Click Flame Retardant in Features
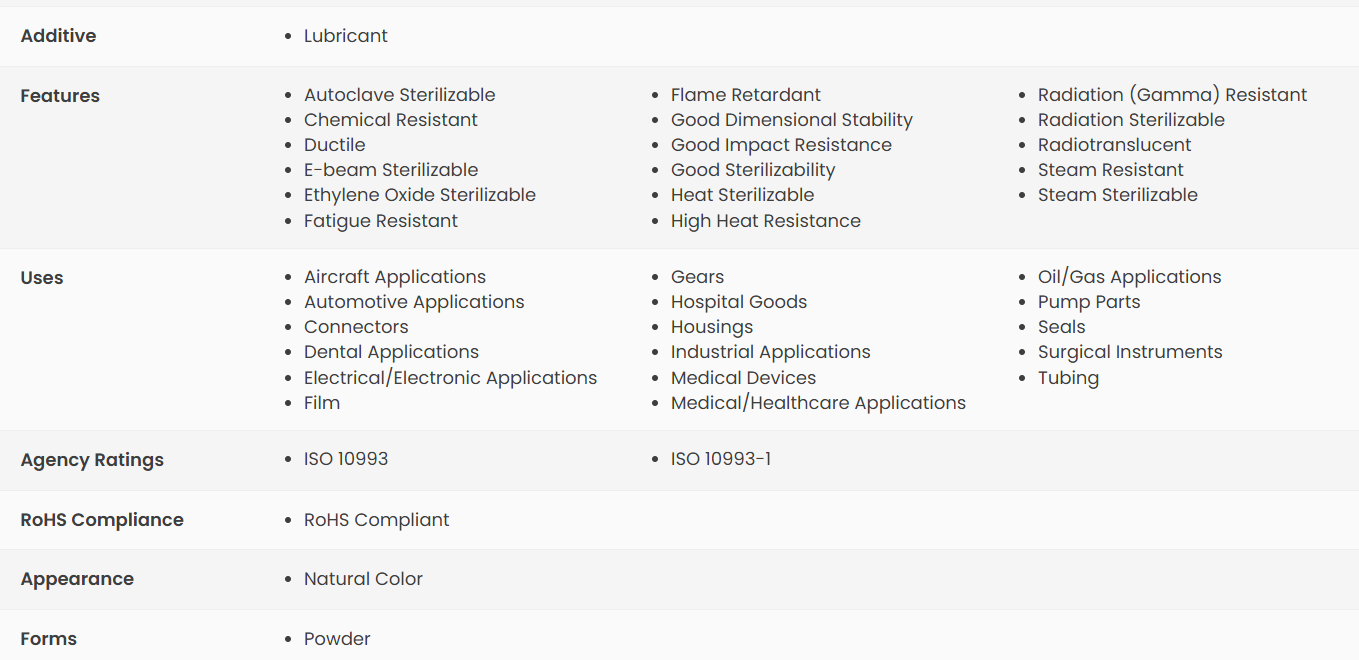The height and width of the screenshot is (660, 1359). [745, 95]
